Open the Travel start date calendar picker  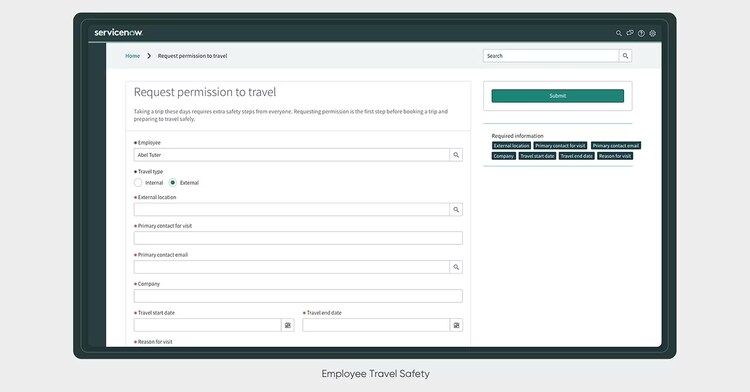287,325
